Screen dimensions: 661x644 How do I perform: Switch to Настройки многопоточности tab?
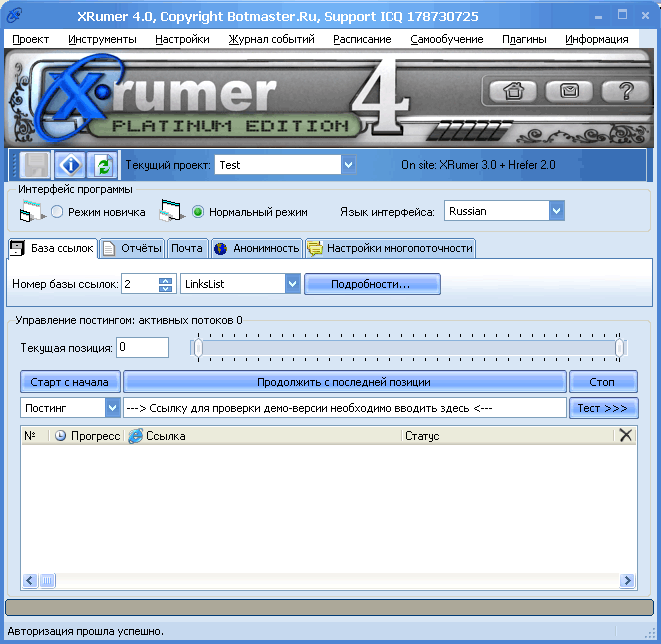tap(390, 248)
